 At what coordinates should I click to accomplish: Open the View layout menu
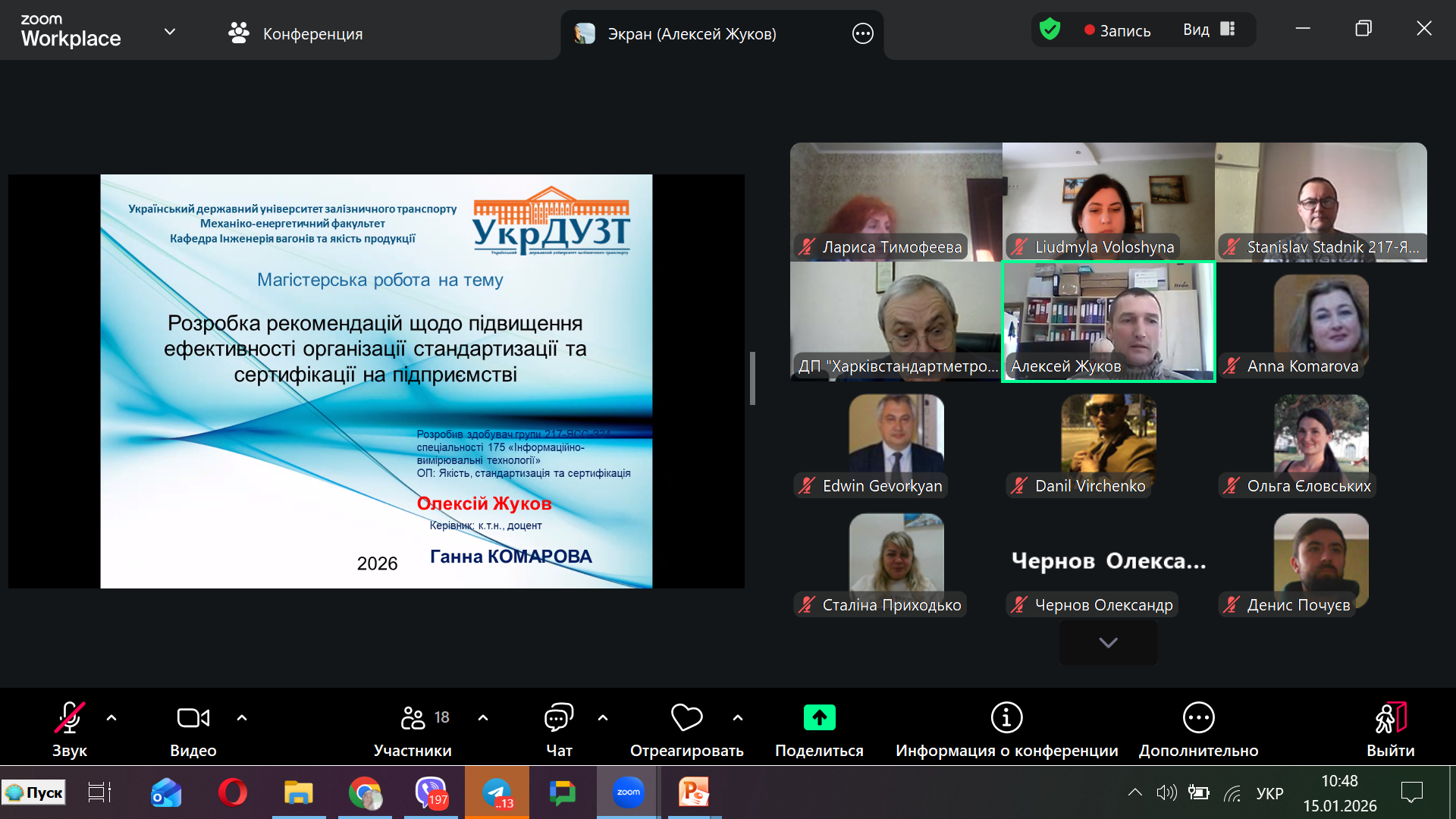coord(1210,30)
